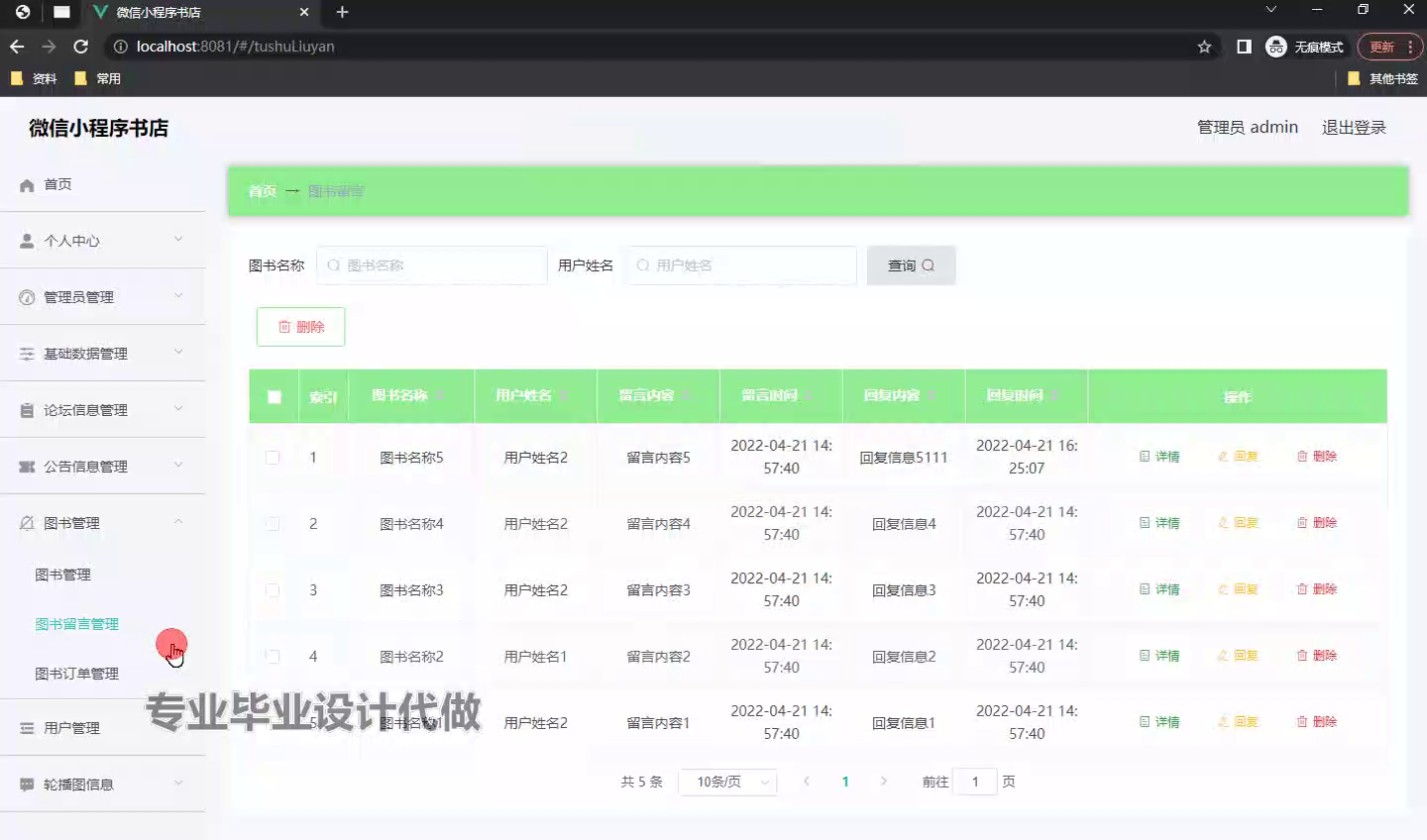This screenshot has width=1427, height=840.
Task: Click previous page arrow in pagination
Action: pos(807,782)
